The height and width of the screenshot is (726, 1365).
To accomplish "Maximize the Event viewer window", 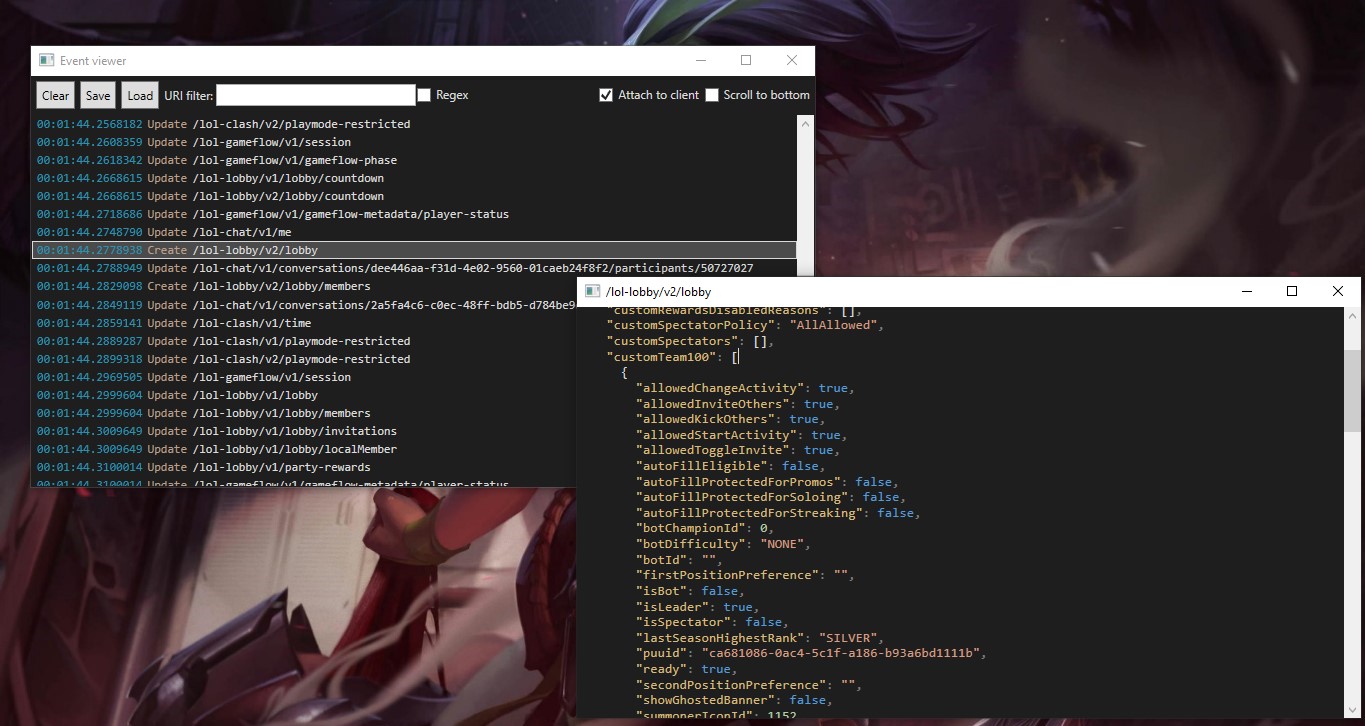I will pyautogui.click(x=746, y=60).
